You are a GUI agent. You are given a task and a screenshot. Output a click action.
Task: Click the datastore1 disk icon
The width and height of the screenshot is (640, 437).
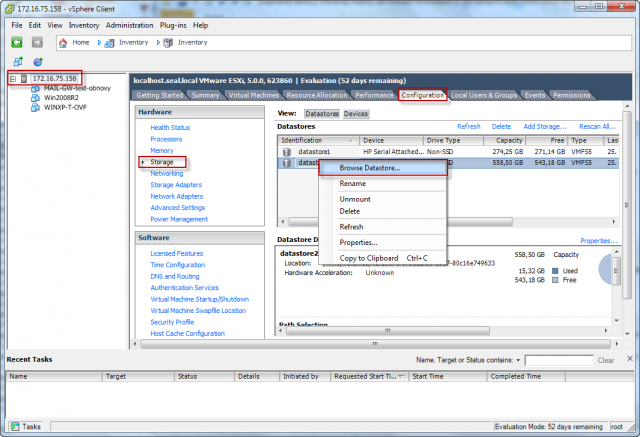click(x=287, y=152)
